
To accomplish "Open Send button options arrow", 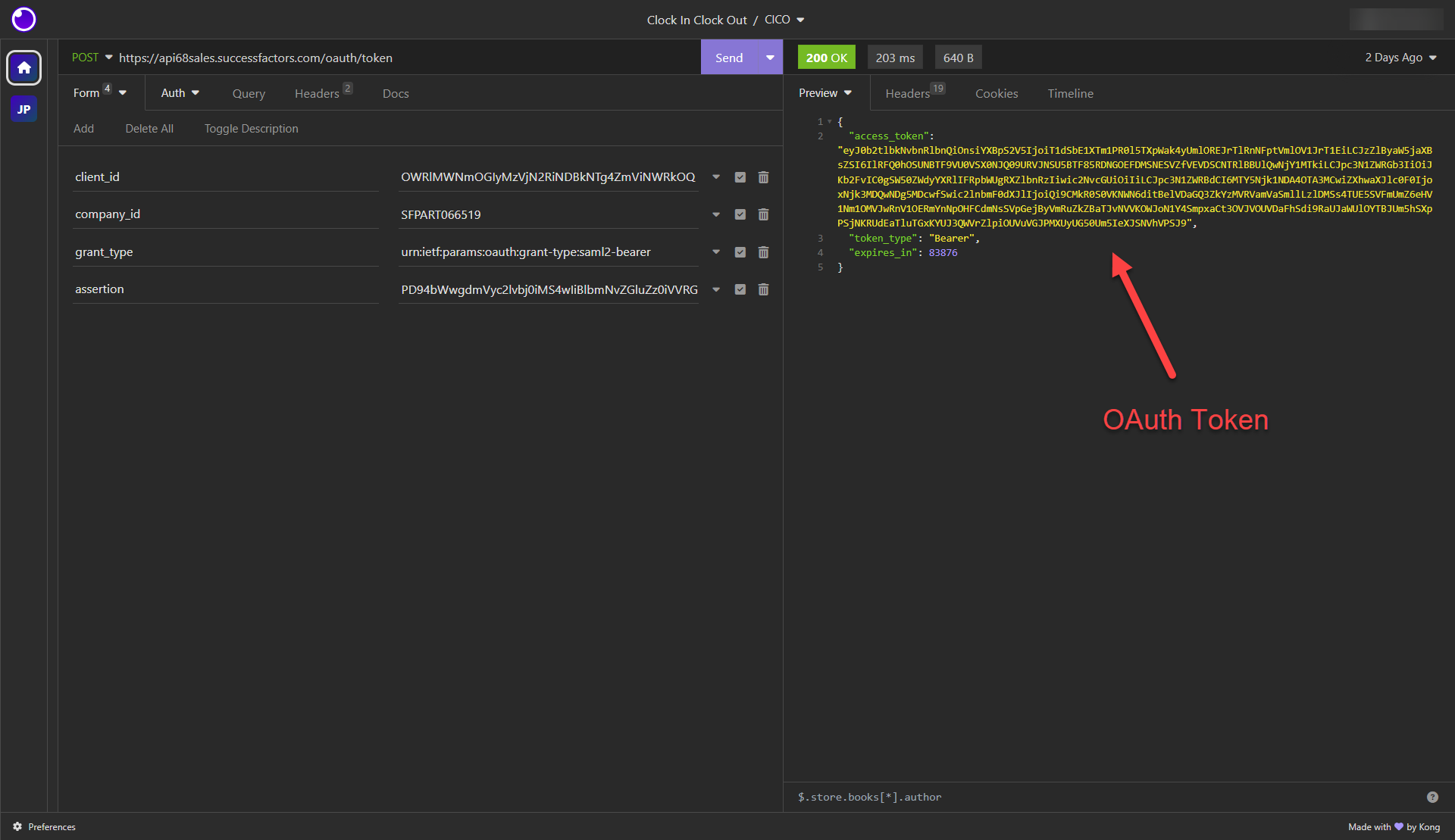I will point(770,58).
